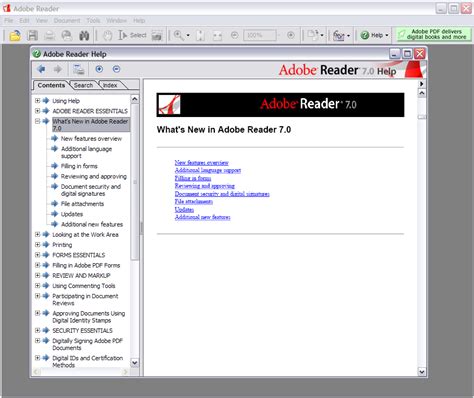Select File attachments in contents tree
Image resolution: width=474 pixels, height=398 pixels.
point(82,204)
